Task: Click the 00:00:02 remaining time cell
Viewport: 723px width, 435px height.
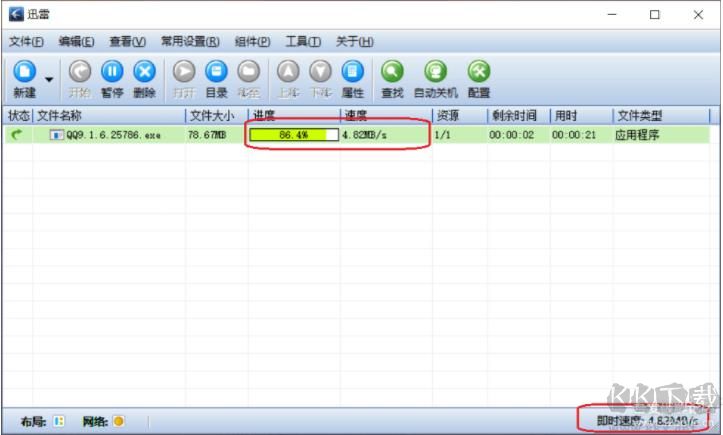Action: tap(511, 135)
